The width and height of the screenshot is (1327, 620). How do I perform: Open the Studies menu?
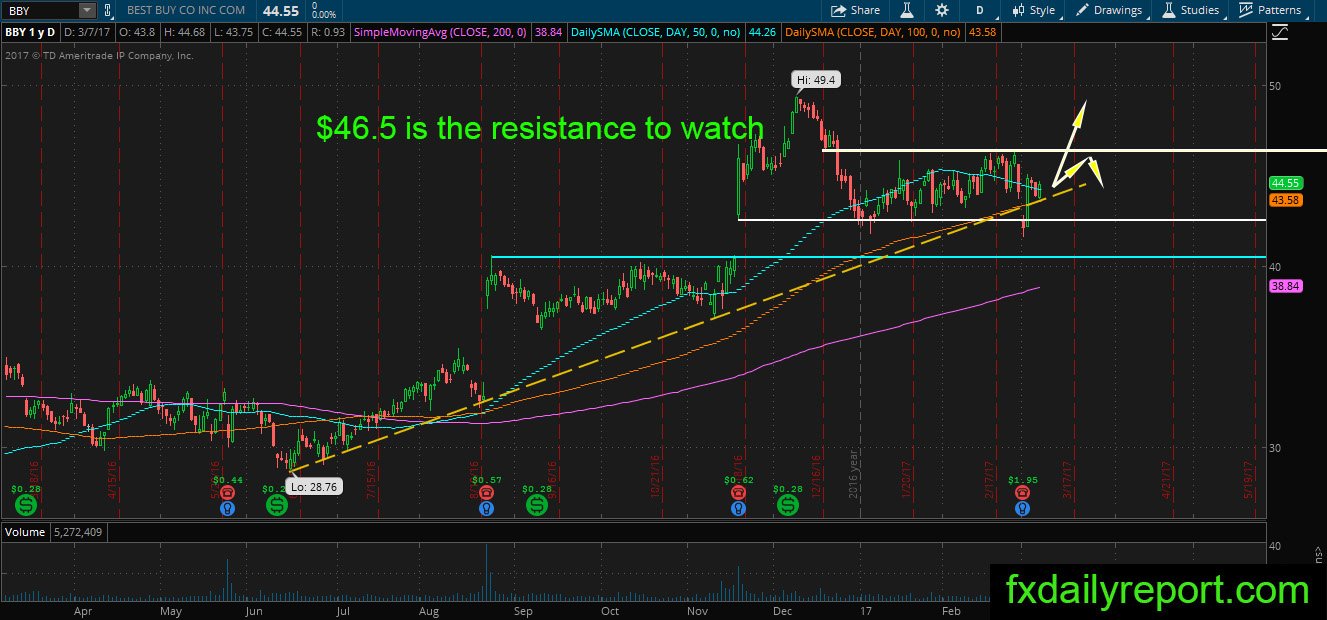[1190, 10]
